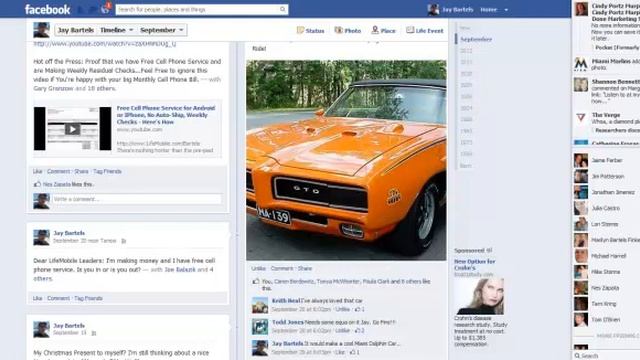
Task: Open chat with Tami King
Action: 606,304
